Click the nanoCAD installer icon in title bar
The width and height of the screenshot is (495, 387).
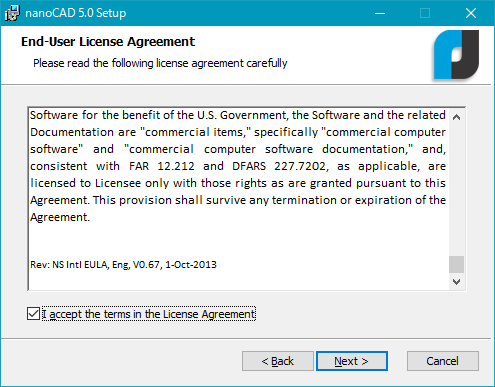tap(12, 13)
